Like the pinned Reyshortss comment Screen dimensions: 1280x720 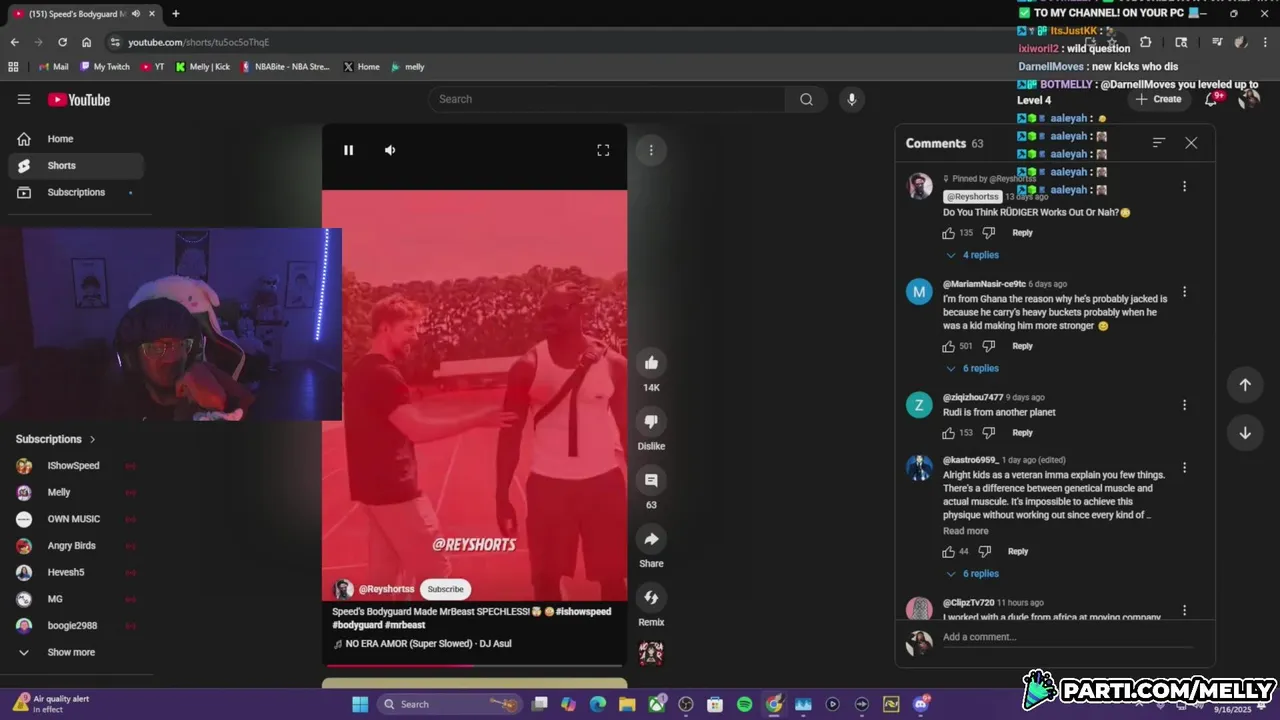point(948,233)
